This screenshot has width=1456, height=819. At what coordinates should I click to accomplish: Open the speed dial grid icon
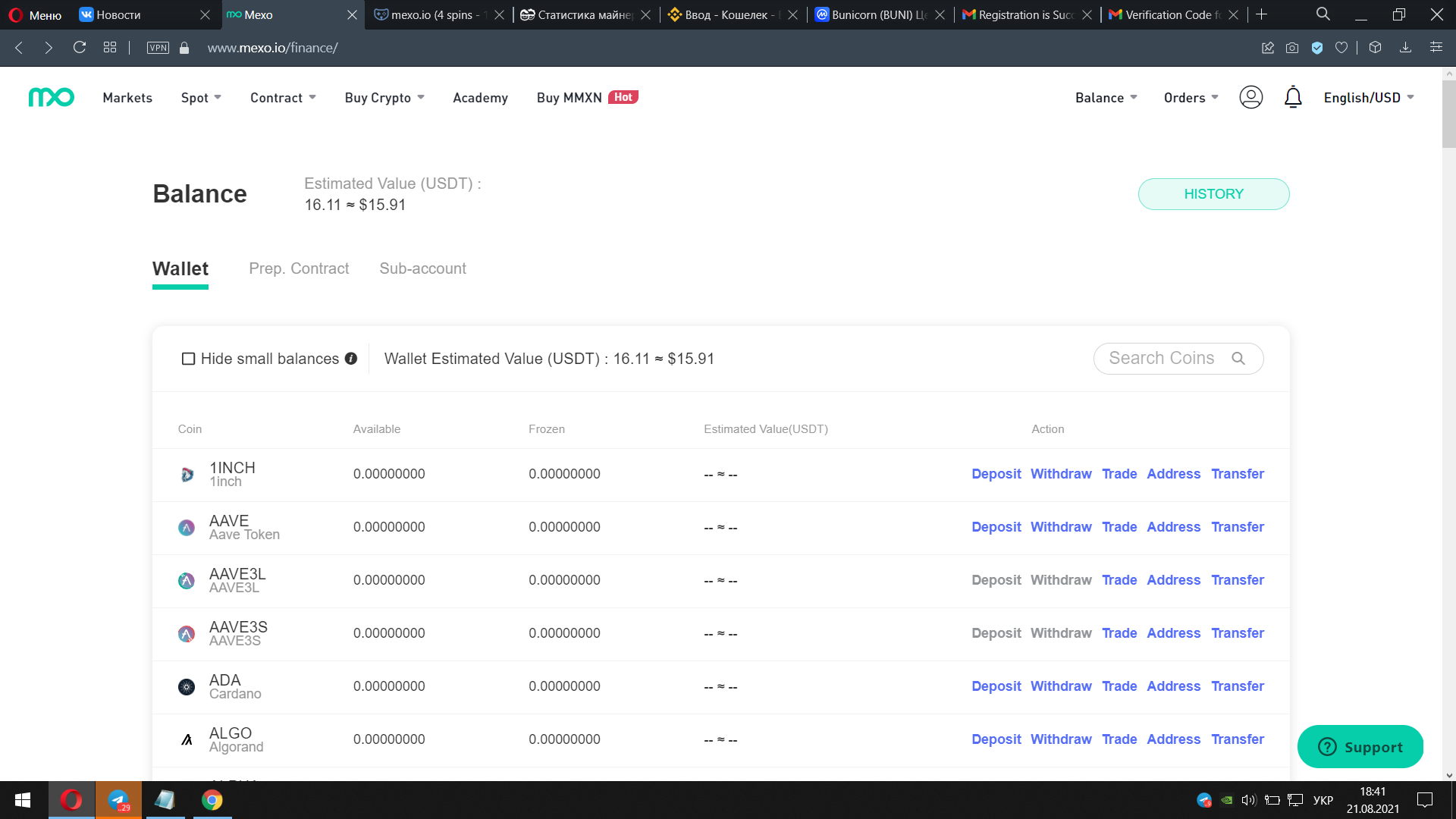tap(110, 48)
